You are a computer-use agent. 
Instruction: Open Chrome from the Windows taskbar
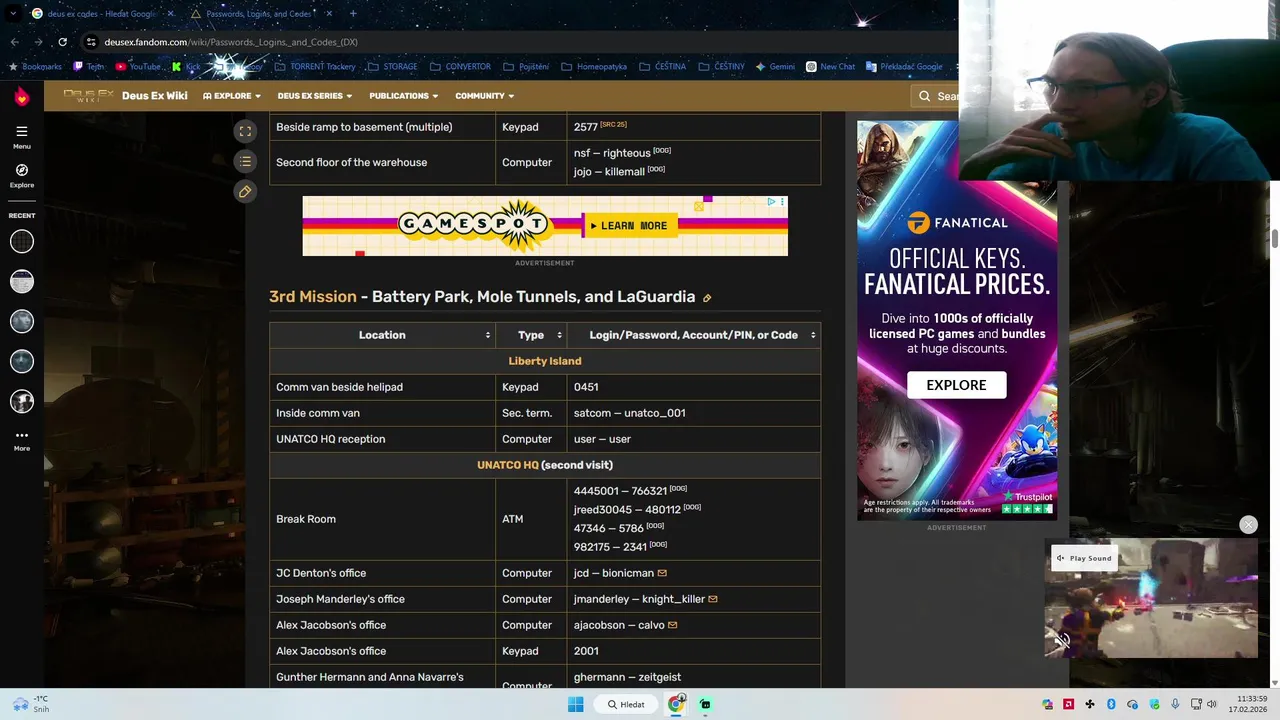point(677,704)
